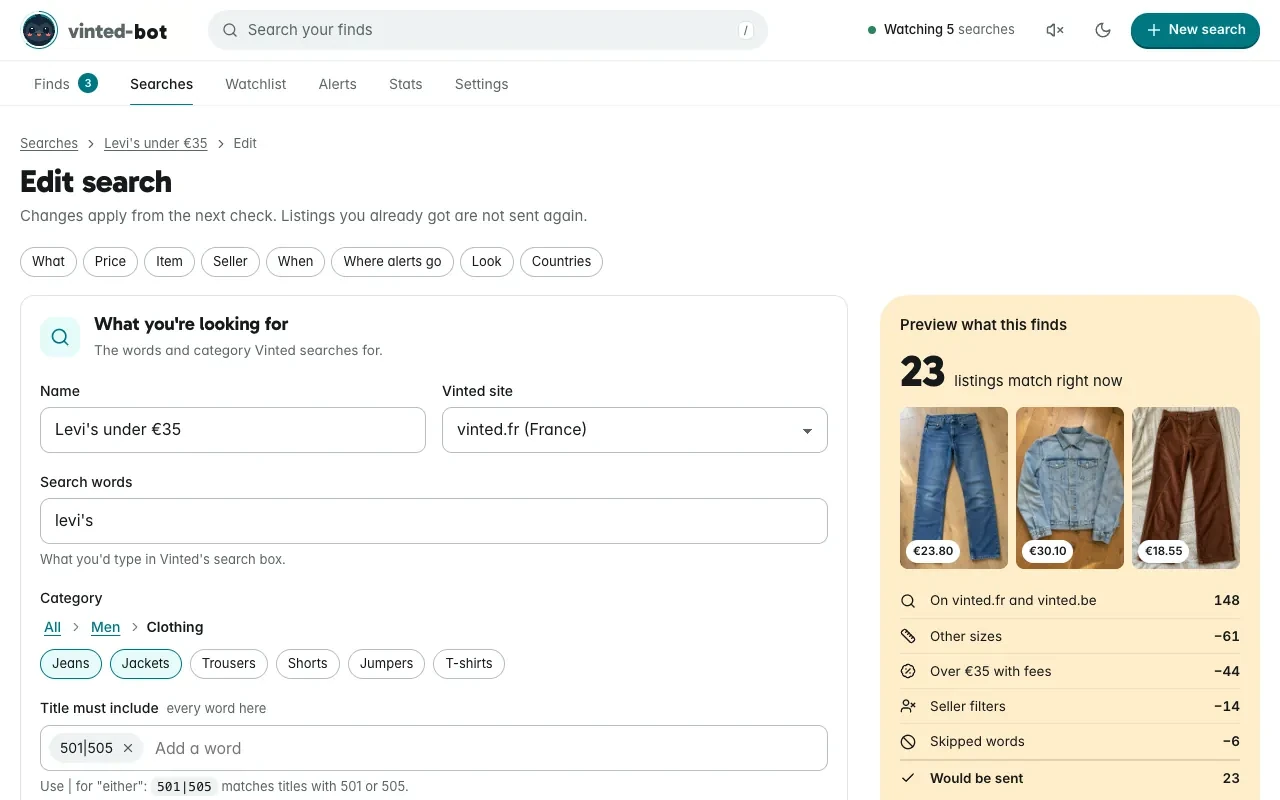Screen dimensions: 1280x800
Task: Click the −44 value in preview
Action: click(x=1227, y=671)
